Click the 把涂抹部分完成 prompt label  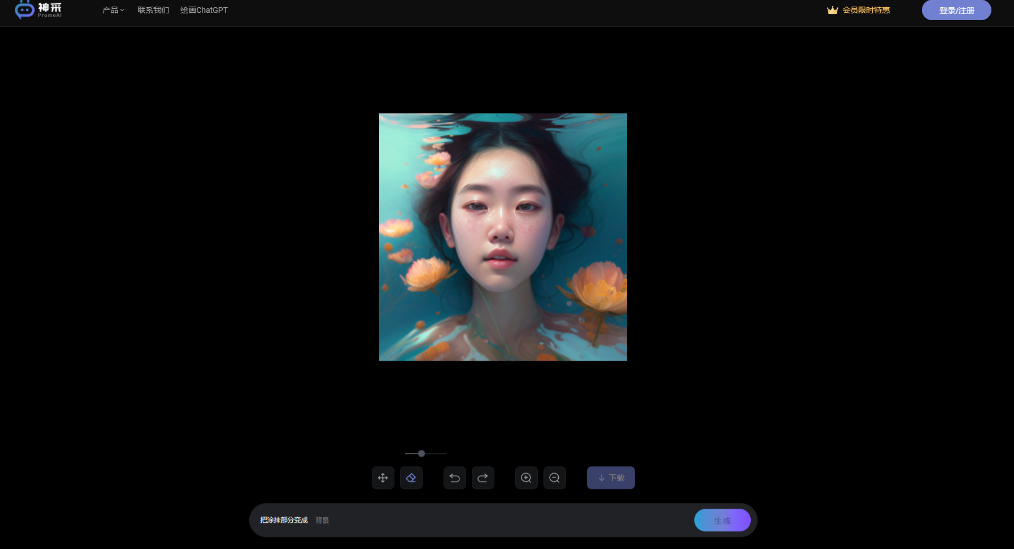pyautogui.click(x=284, y=520)
